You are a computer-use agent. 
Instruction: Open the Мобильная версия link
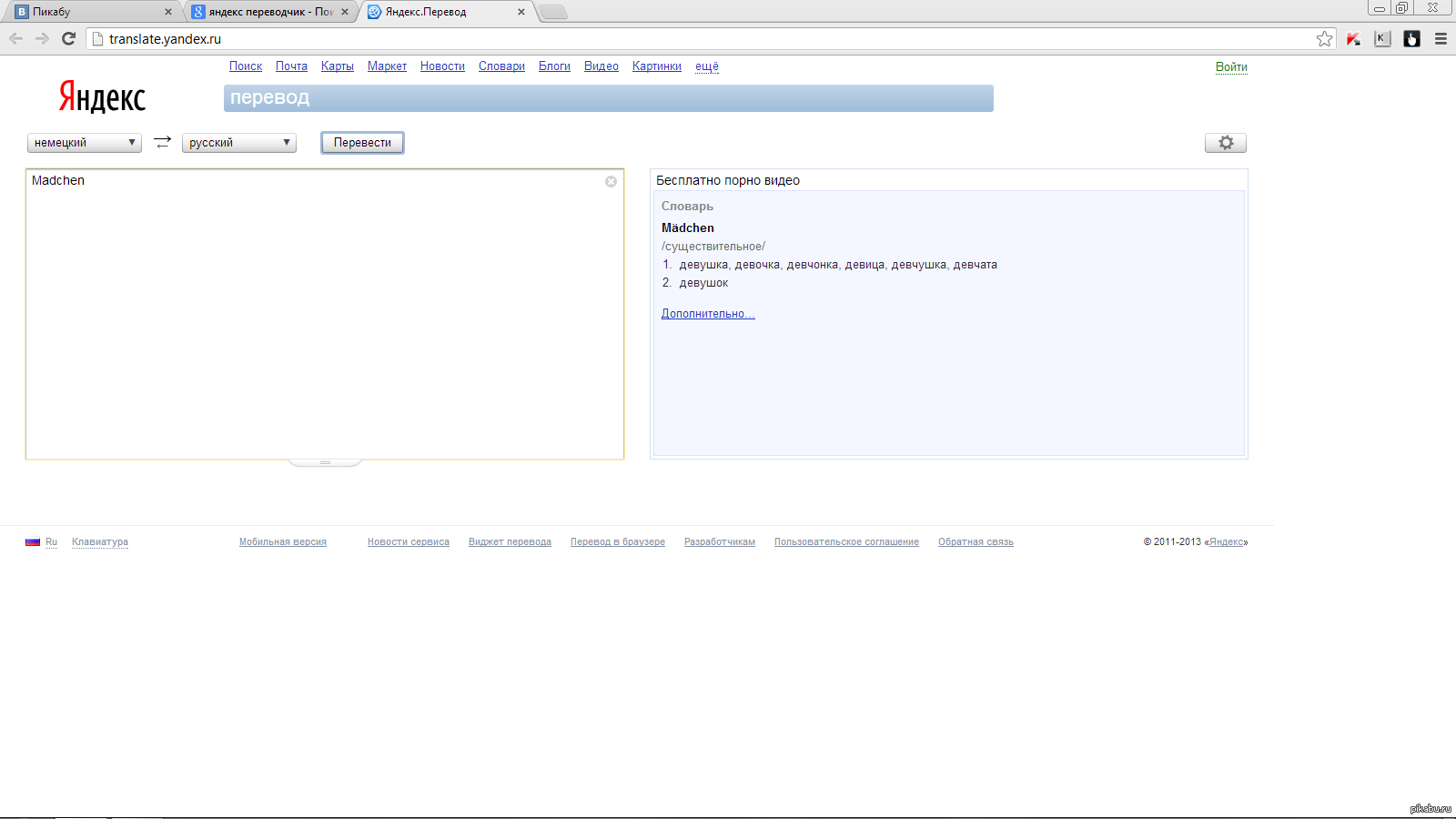coord(283,541)
